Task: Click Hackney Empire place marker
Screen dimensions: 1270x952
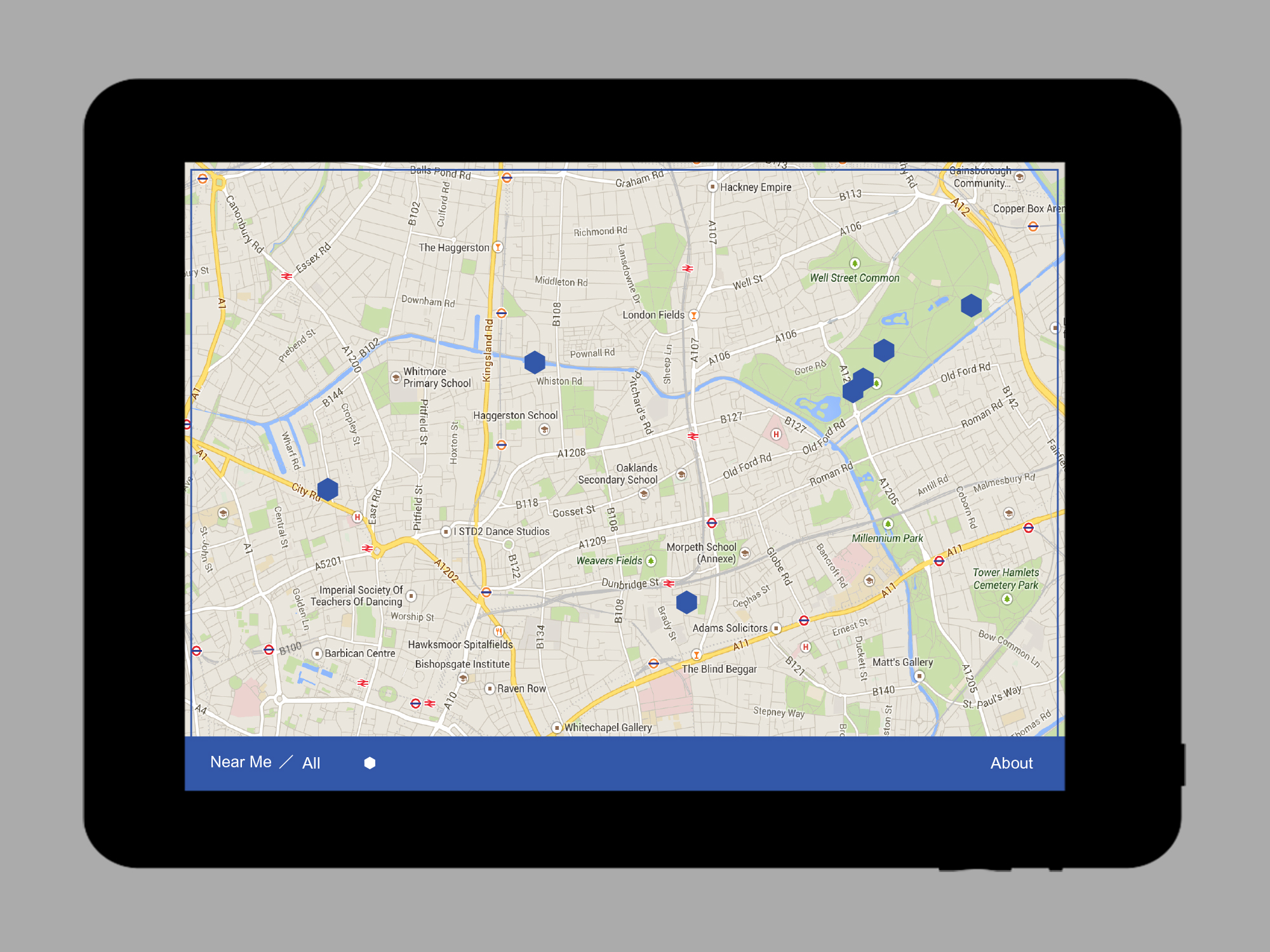Action: click(x=712, y=187)
